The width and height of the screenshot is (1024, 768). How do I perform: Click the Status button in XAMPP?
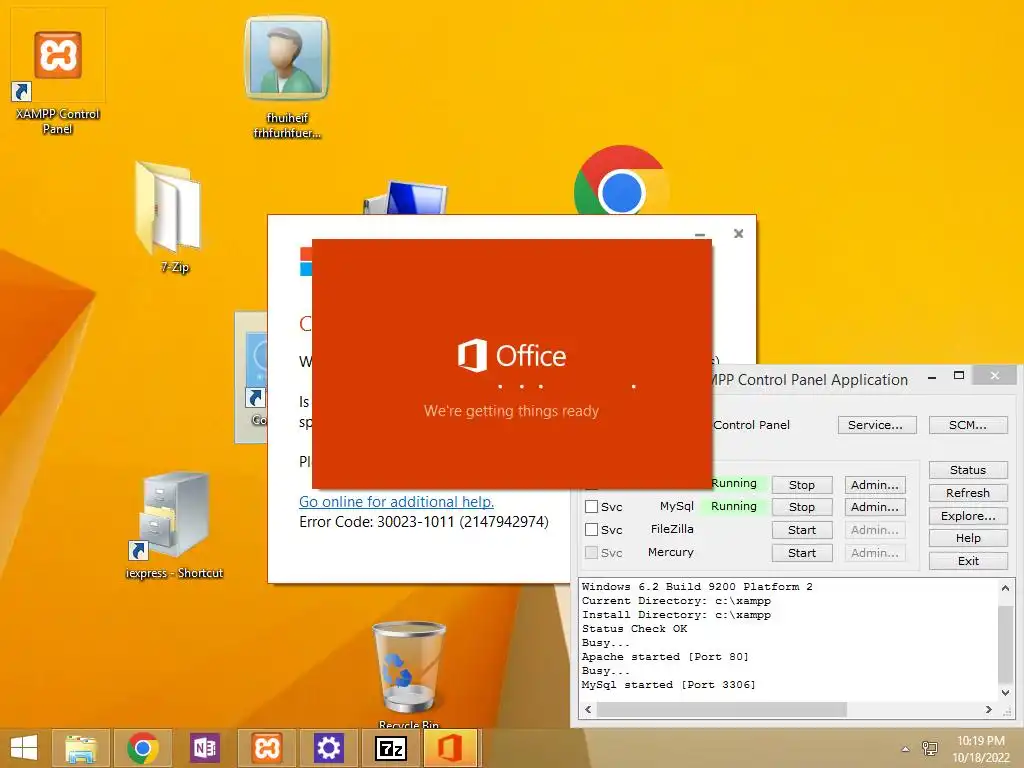(968, 470)
